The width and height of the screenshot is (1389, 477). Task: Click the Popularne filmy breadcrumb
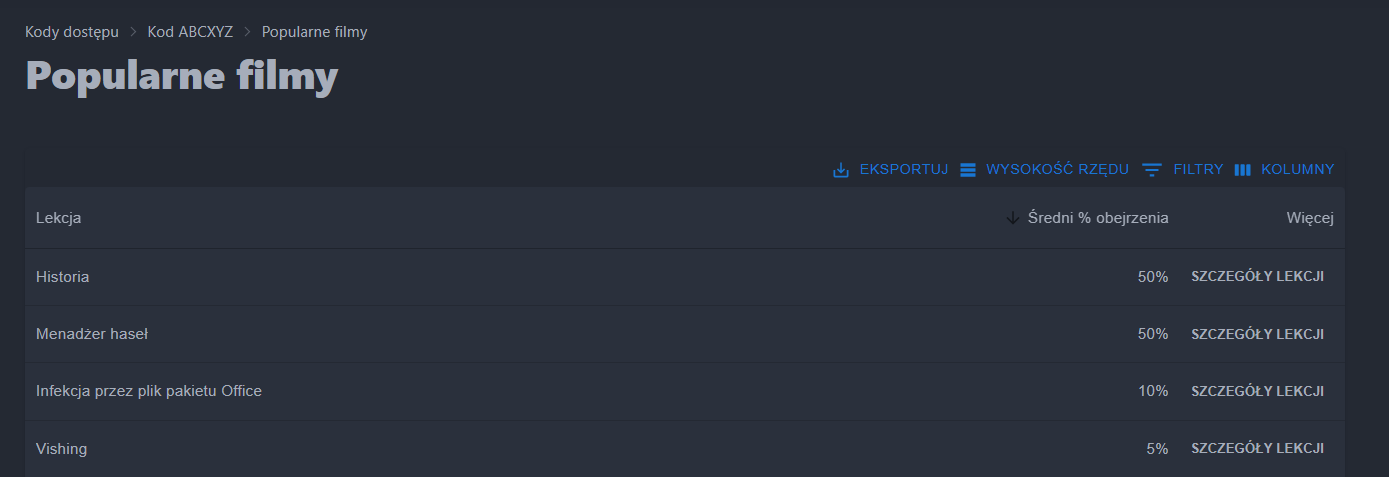click(314, 32)
